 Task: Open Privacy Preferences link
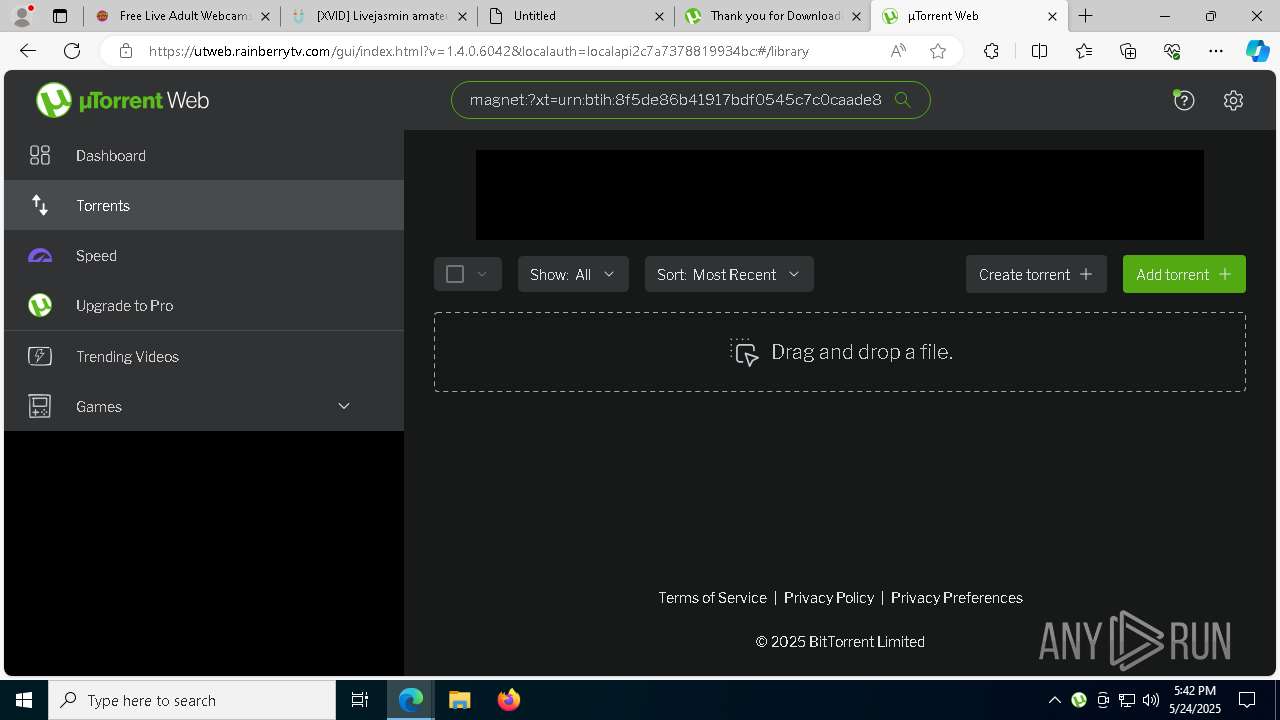tap(957, 598)
